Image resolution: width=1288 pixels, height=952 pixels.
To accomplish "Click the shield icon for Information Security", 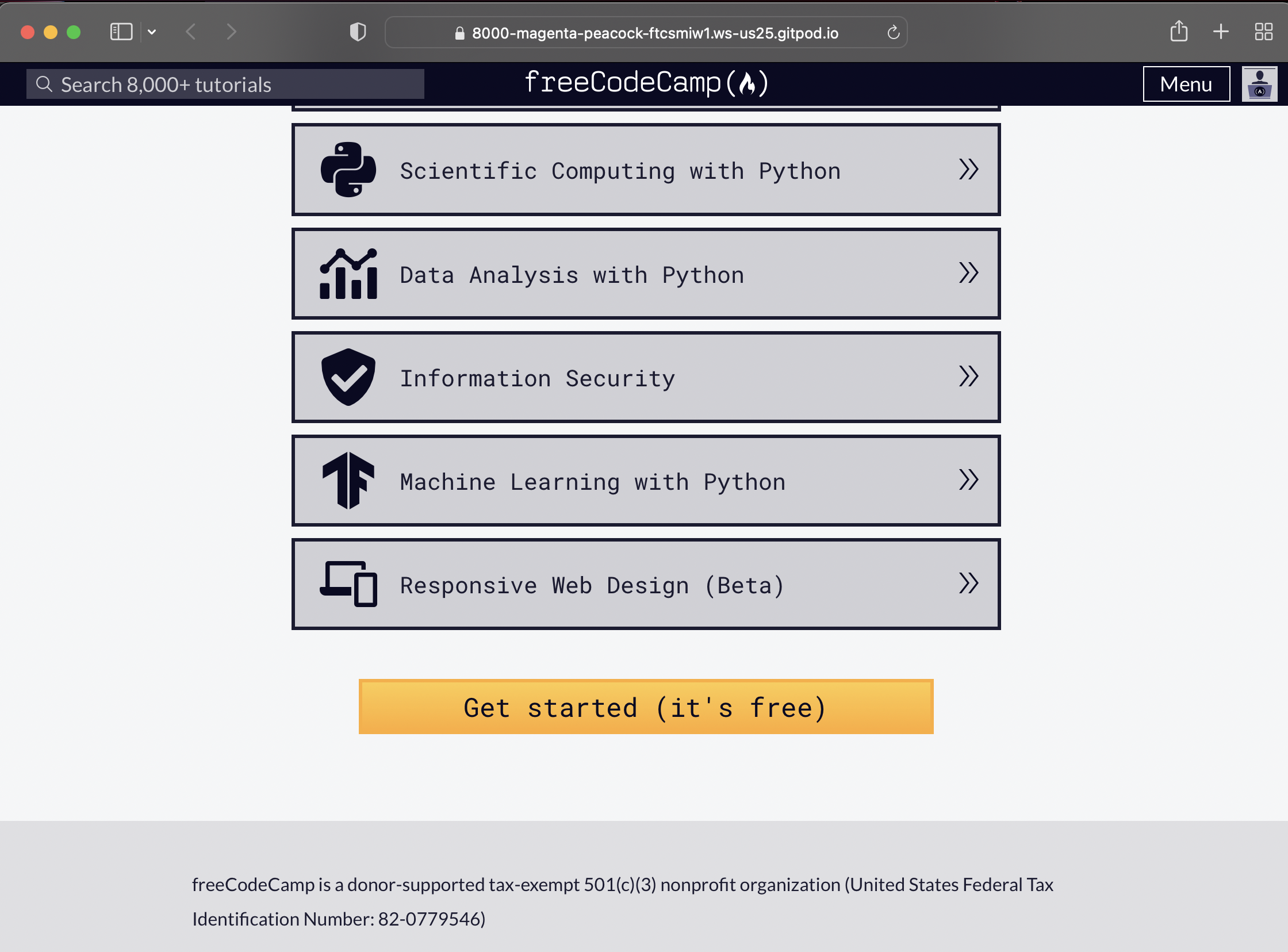I will (x=347, y=378).
